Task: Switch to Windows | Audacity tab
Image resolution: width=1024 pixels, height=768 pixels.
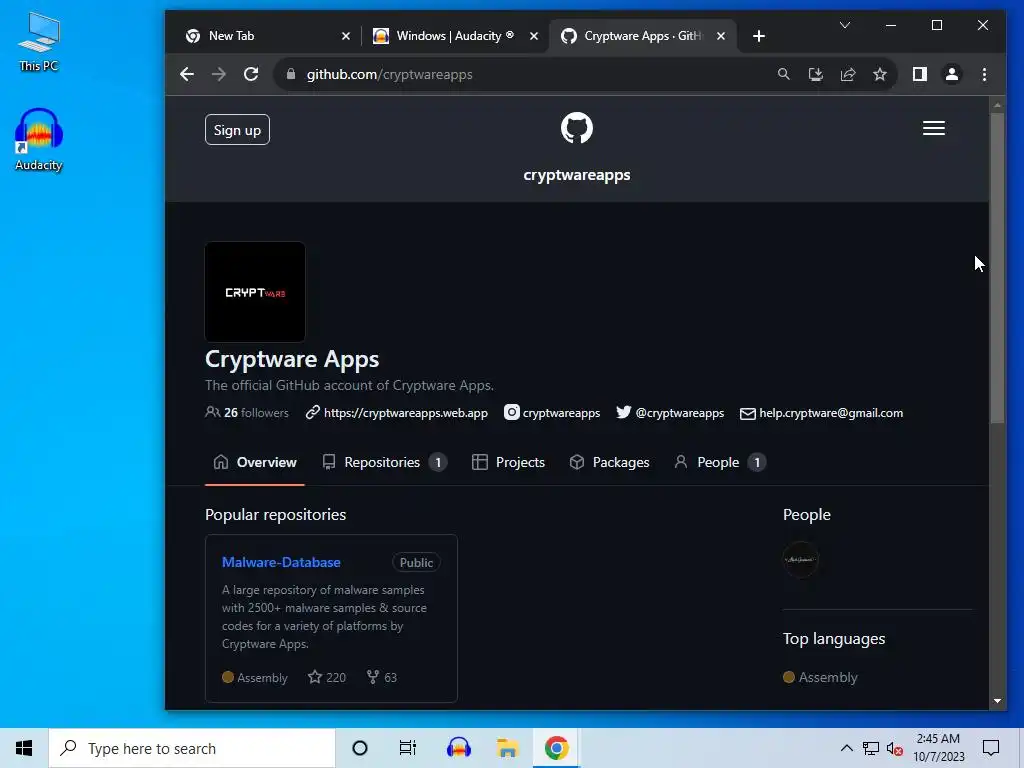Action: pos(449,36)
